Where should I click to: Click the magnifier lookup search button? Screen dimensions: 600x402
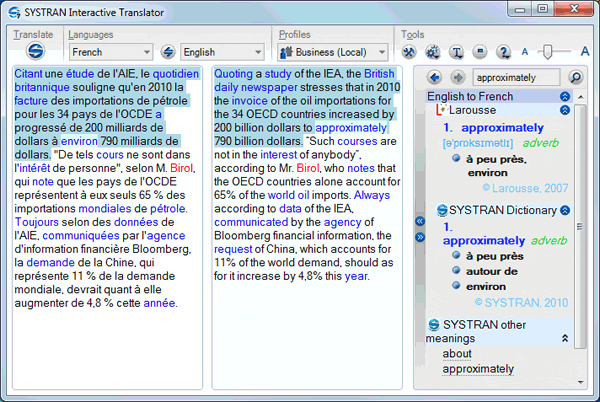(x=576, y=78)
